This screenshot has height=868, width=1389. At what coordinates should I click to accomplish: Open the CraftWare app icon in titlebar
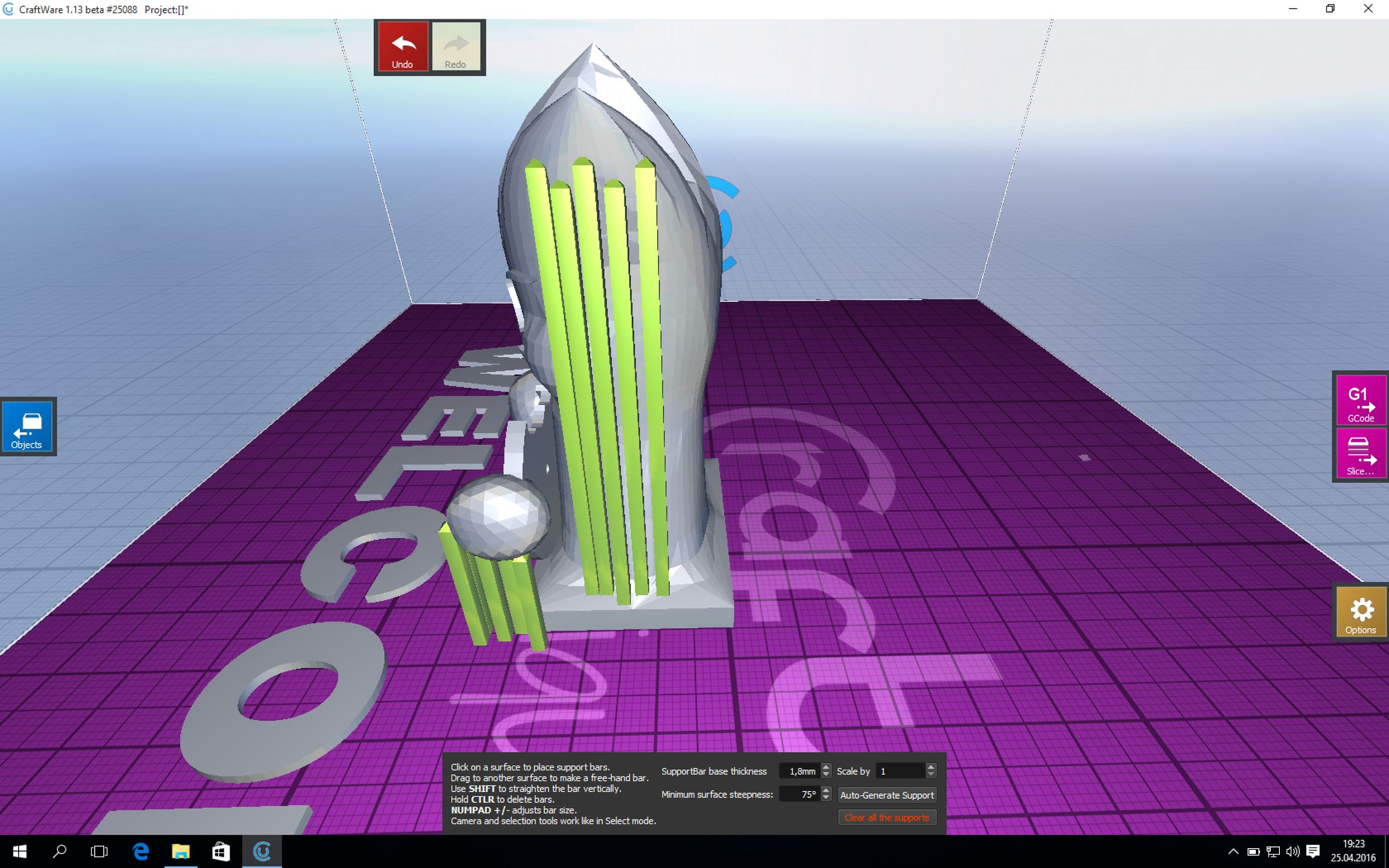point(7,9)
